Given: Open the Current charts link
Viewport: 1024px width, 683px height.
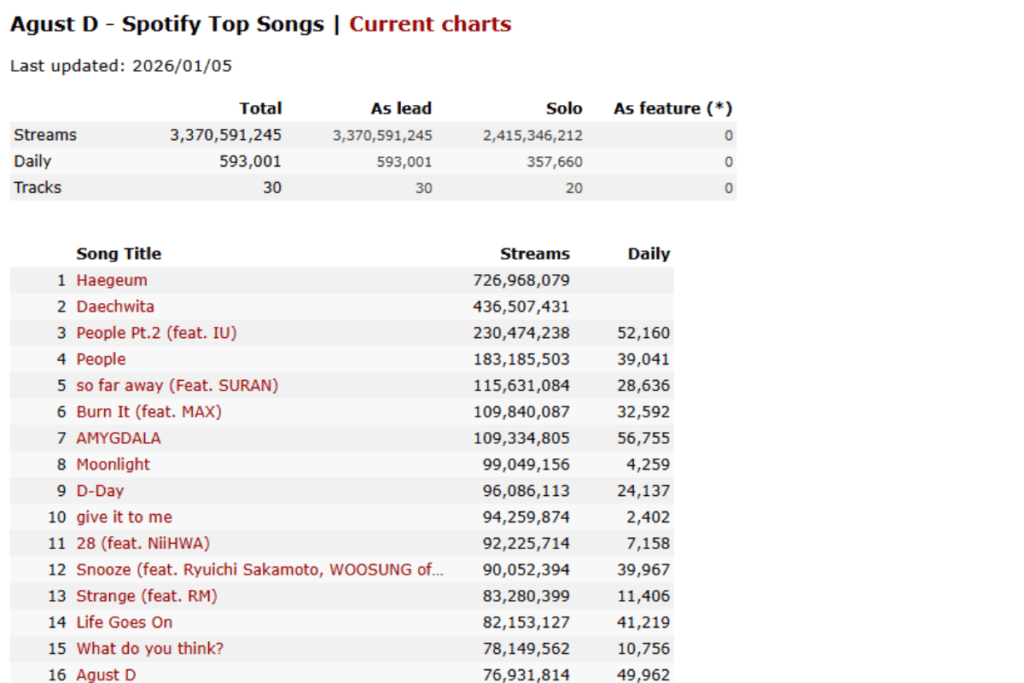Looking at the screenshot, I should tap(430, 25).
